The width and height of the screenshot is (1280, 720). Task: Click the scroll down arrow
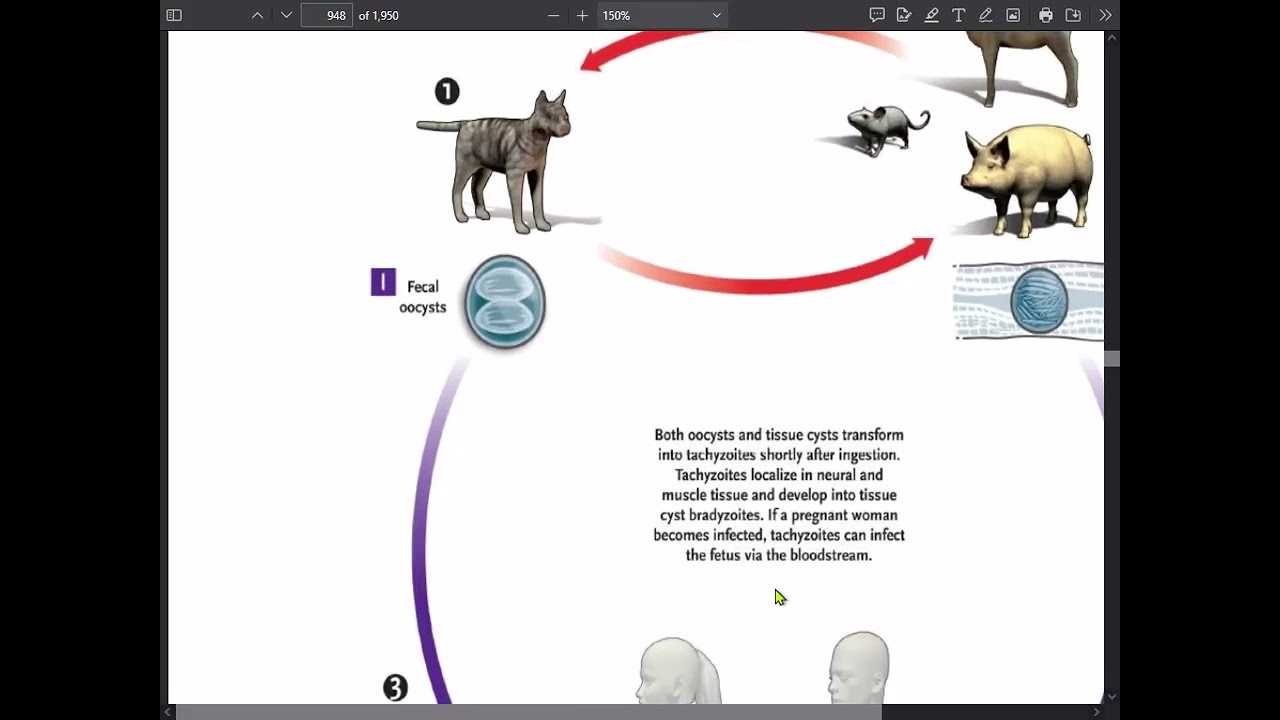point(1112,697)
